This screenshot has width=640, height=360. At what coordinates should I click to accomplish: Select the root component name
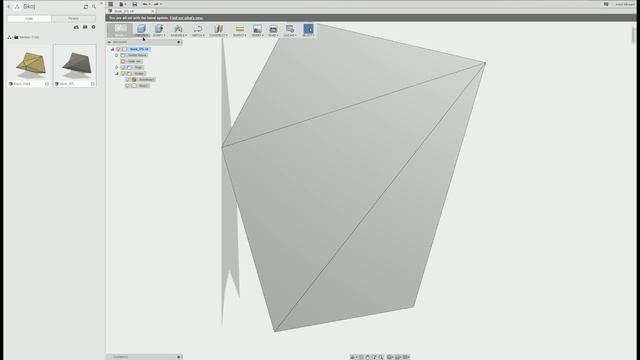click(x=139, y=49)
